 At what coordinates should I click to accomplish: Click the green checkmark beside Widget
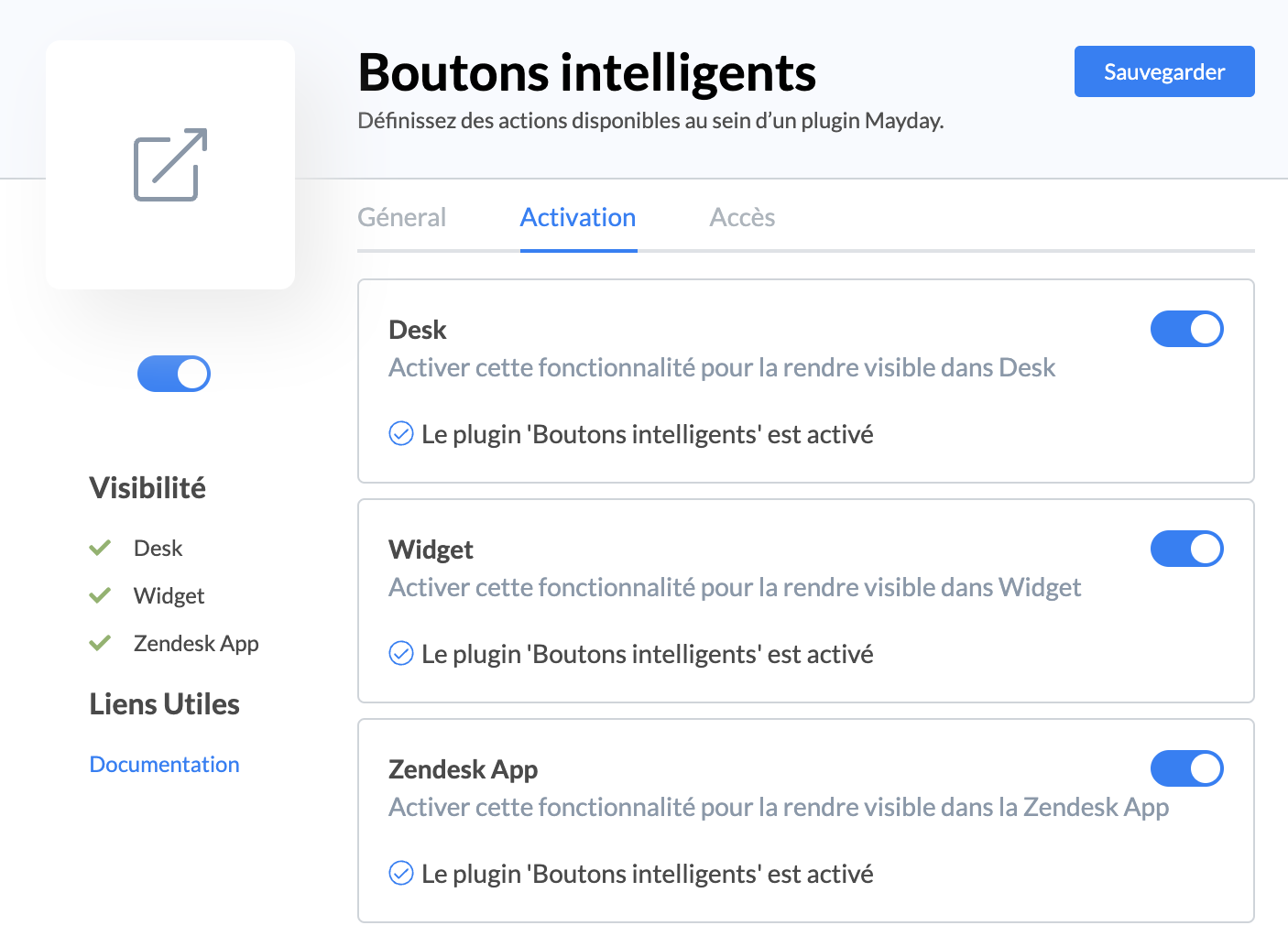[100, 595]
